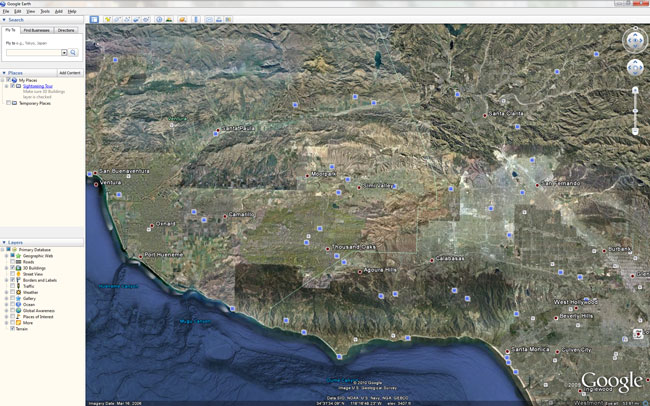This screenshot has width=650, height=406.
Task: Switch between Earth, Sky and planets icon
Action: point(182,19)
